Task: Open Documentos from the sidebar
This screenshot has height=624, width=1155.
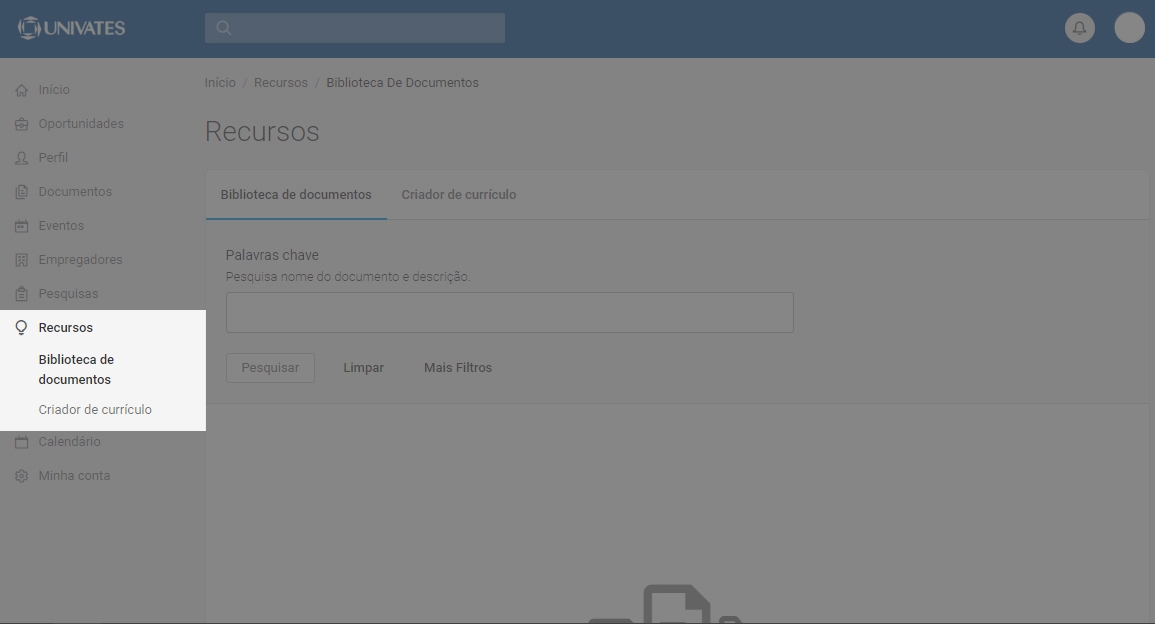Action: (75, 192)
